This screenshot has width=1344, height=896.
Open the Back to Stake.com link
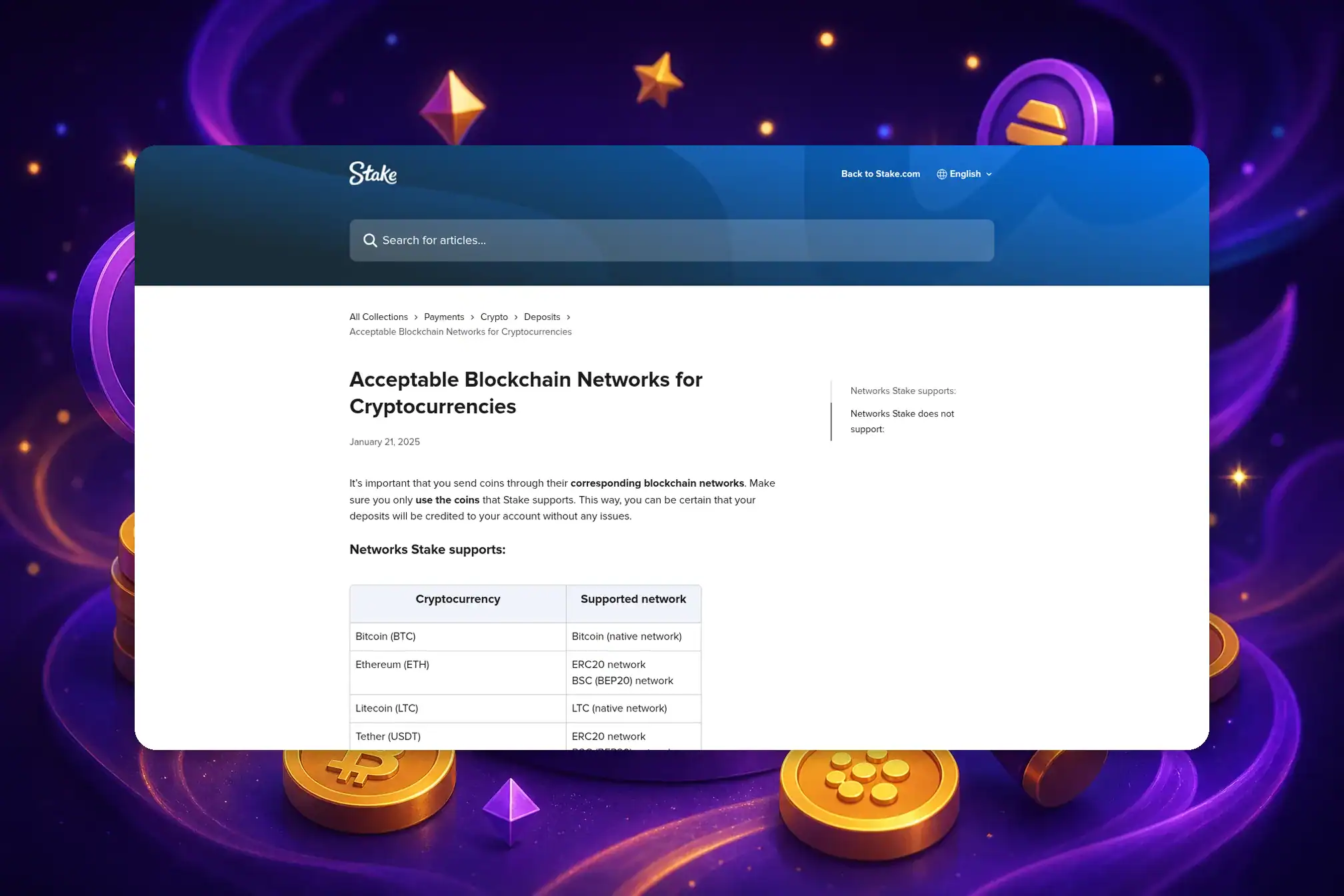click(x=880, y=174)
